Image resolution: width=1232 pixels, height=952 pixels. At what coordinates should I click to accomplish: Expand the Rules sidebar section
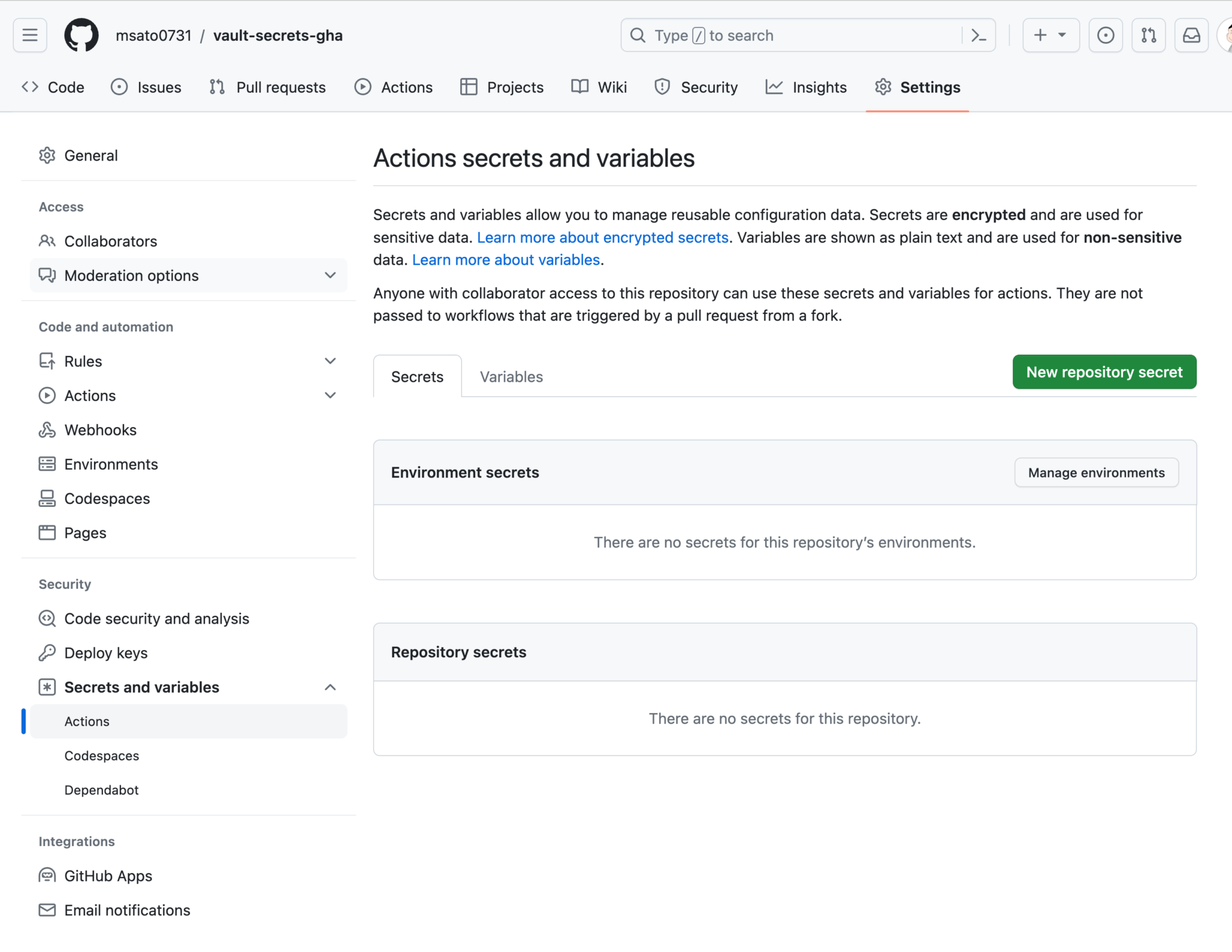click(330, 361)
